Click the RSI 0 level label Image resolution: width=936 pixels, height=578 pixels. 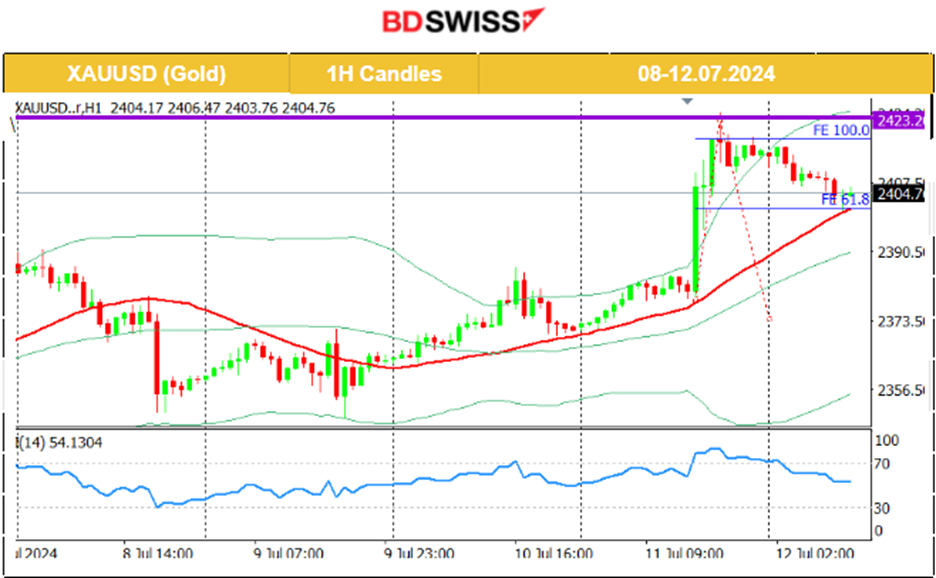(x=878, y=530)
